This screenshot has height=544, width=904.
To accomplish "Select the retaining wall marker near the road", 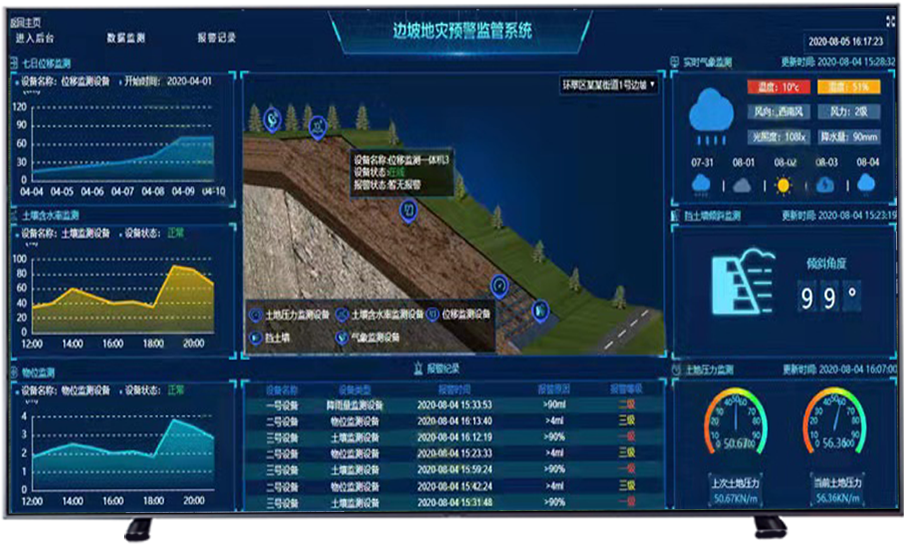I will tap(540, 310).
